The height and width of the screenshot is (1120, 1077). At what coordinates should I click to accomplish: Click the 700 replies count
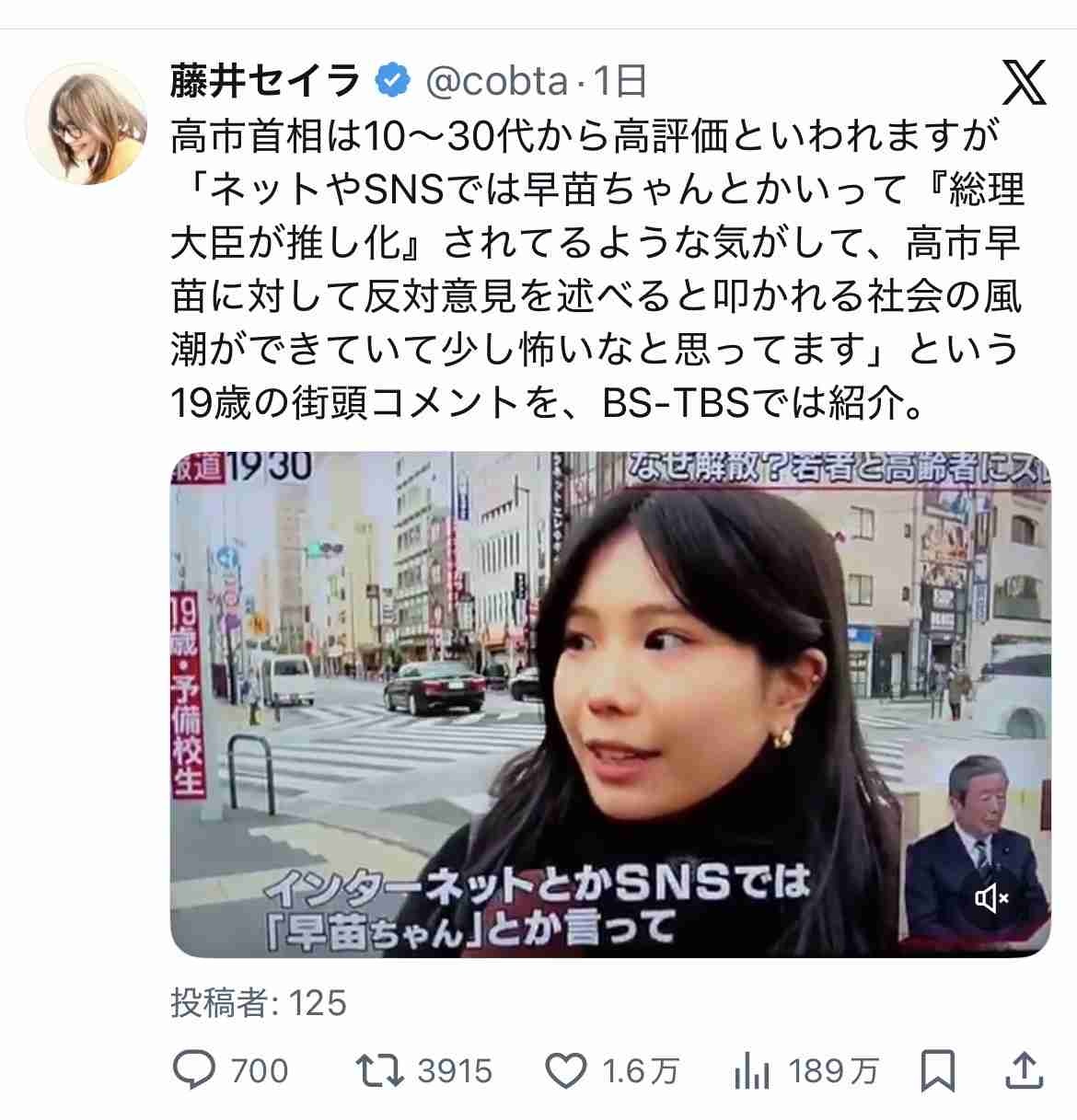click(x=259, y=1071)
